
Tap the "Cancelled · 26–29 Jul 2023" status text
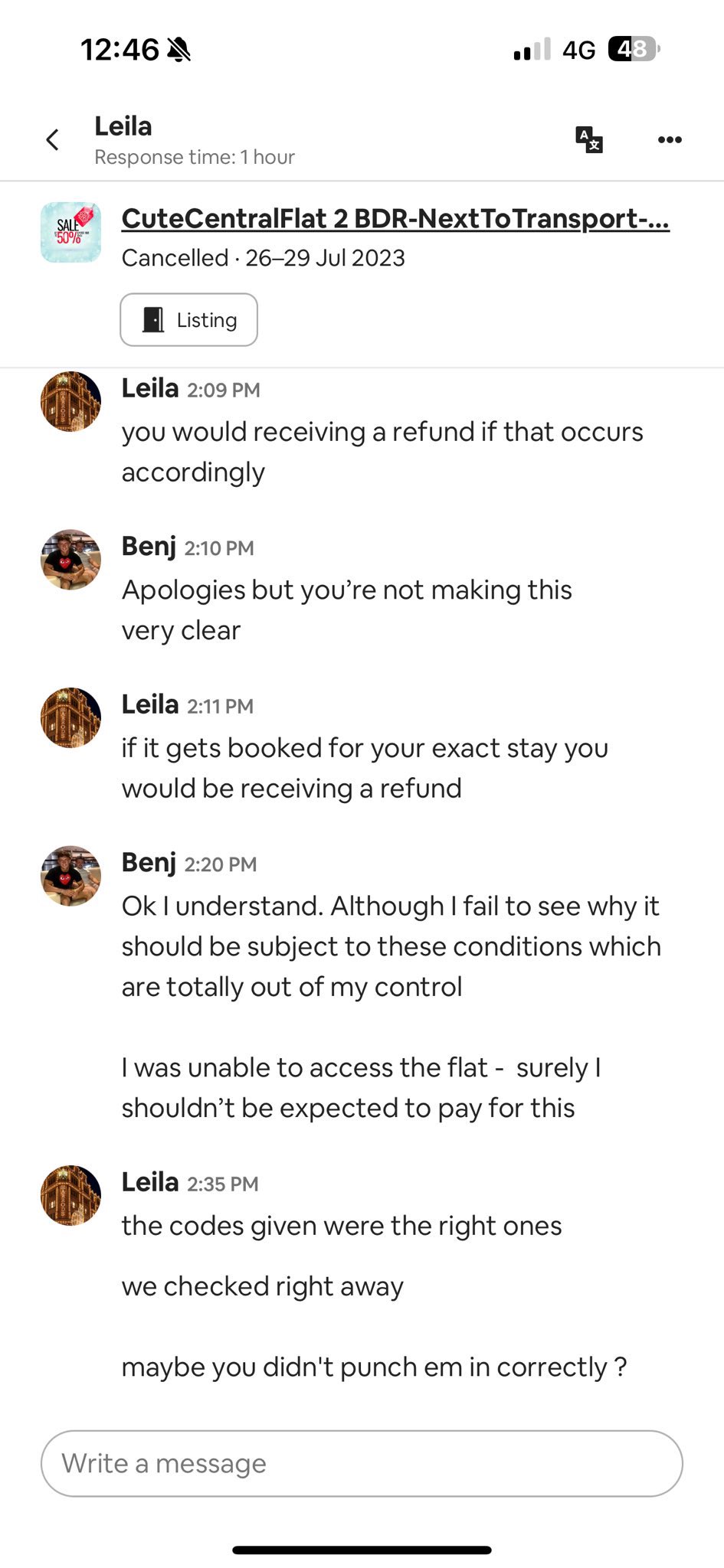[263, 258]
